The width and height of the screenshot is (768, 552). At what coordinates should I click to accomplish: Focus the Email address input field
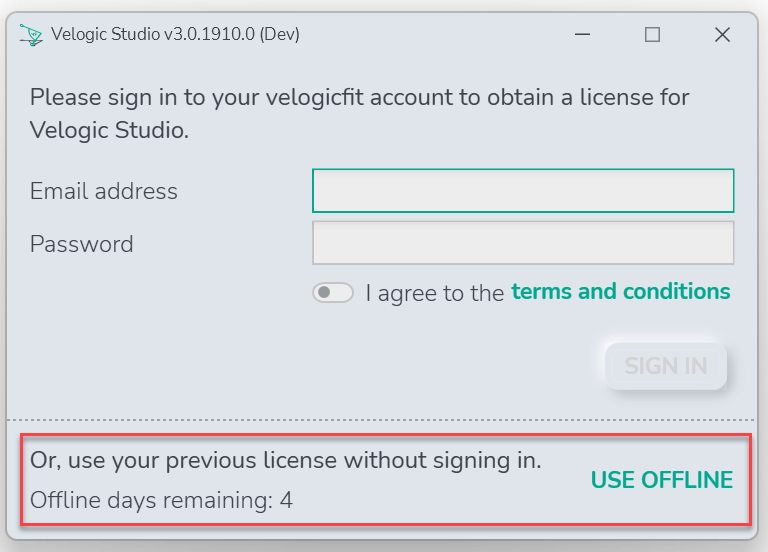tap(523, 191)
